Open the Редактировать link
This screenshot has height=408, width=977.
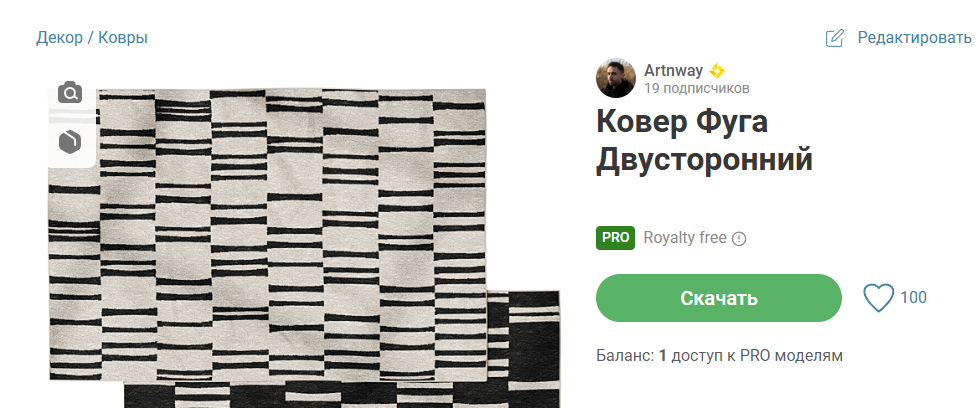pyautogui.click(x=914, y=38)
